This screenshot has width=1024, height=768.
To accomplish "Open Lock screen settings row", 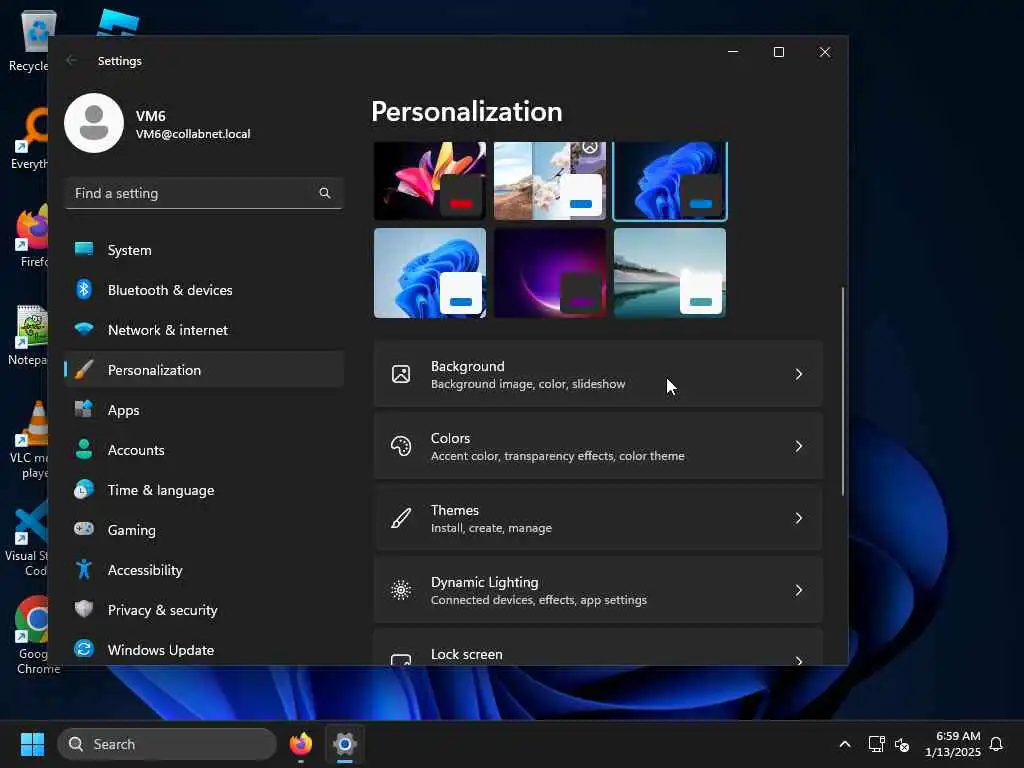I will (x=598, y=648).
